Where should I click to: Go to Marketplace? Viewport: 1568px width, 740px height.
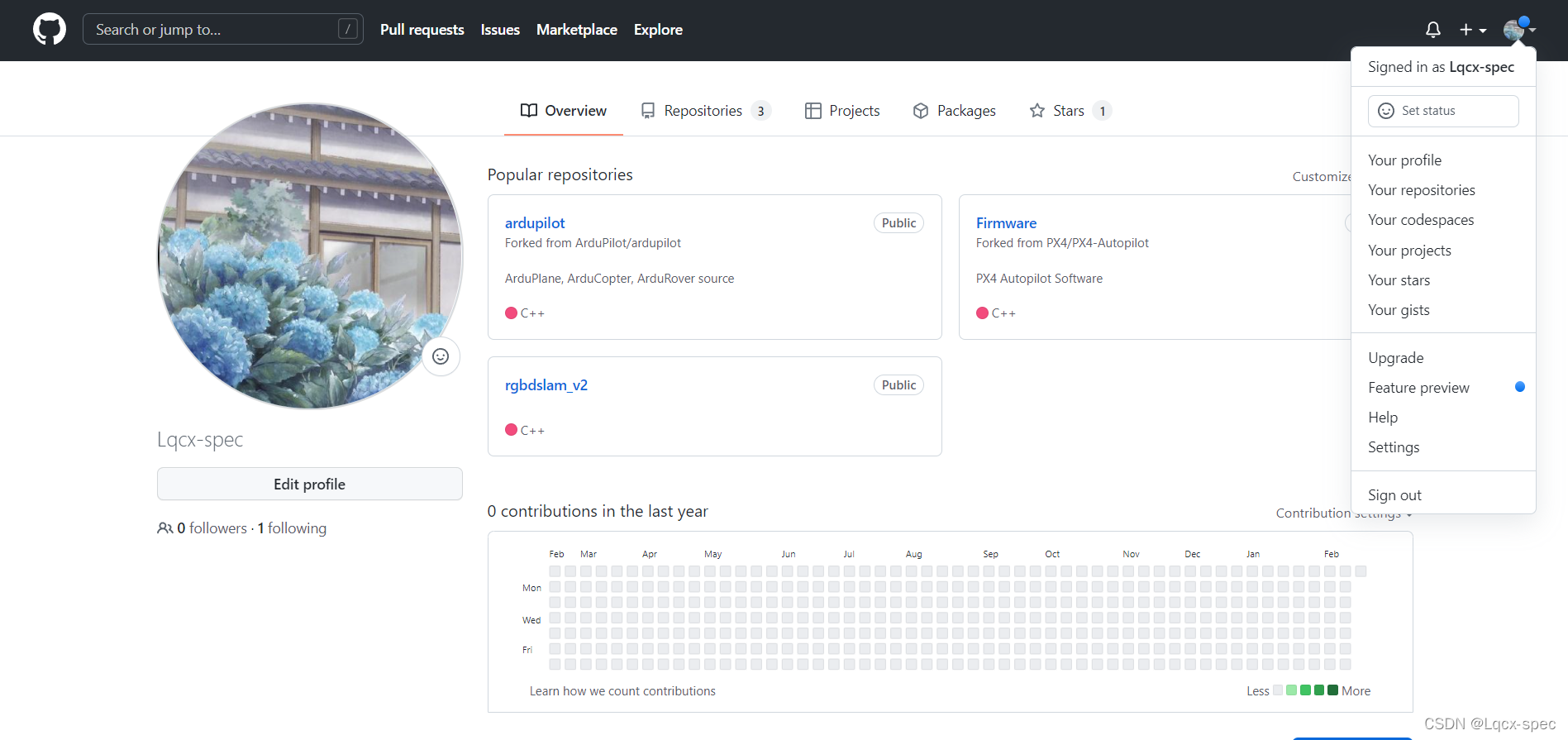tap(577, 30)
